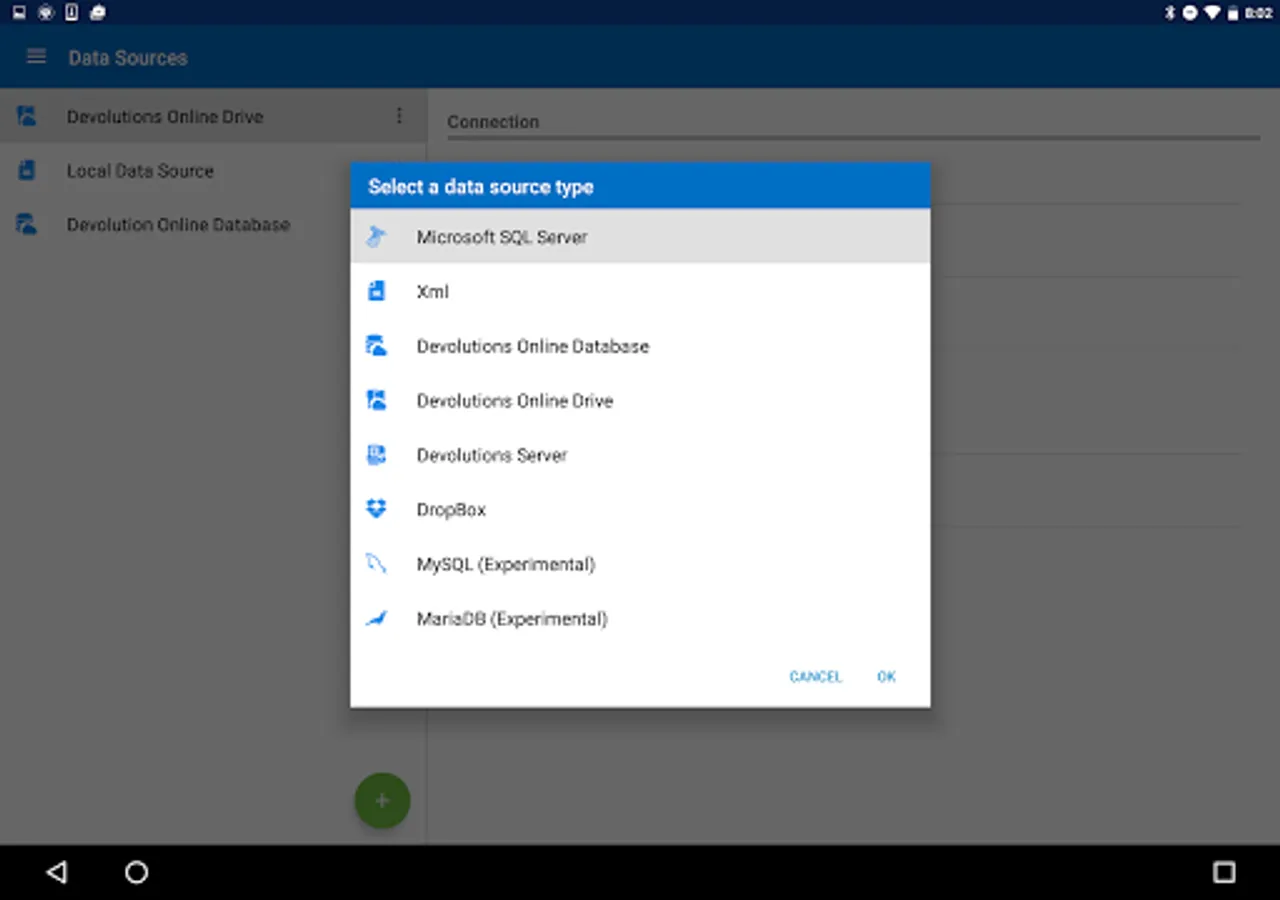Select Devolutions Server data source type
The width and height of the screenshot is (1280, 900).
[640, 455]
